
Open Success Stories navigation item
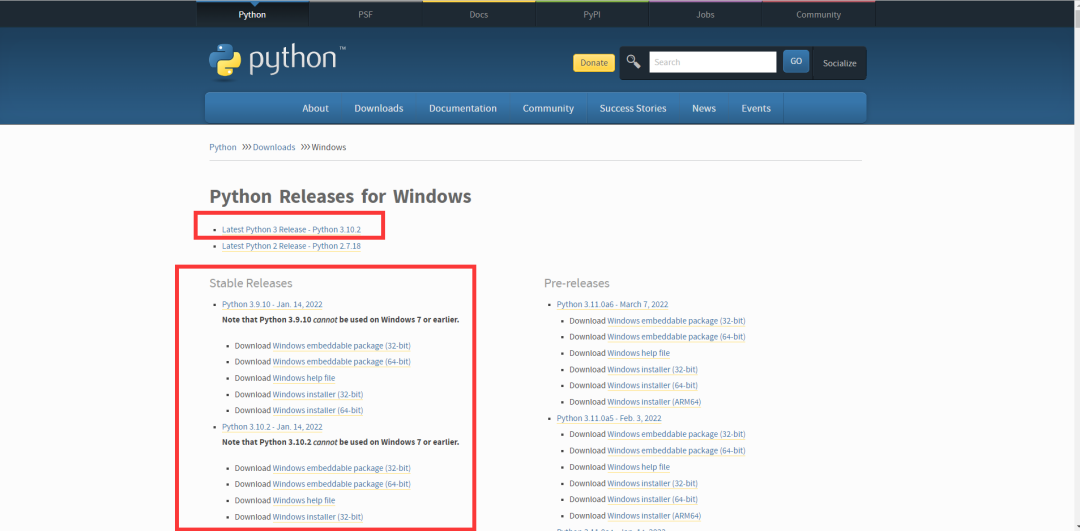coord(633,108)
